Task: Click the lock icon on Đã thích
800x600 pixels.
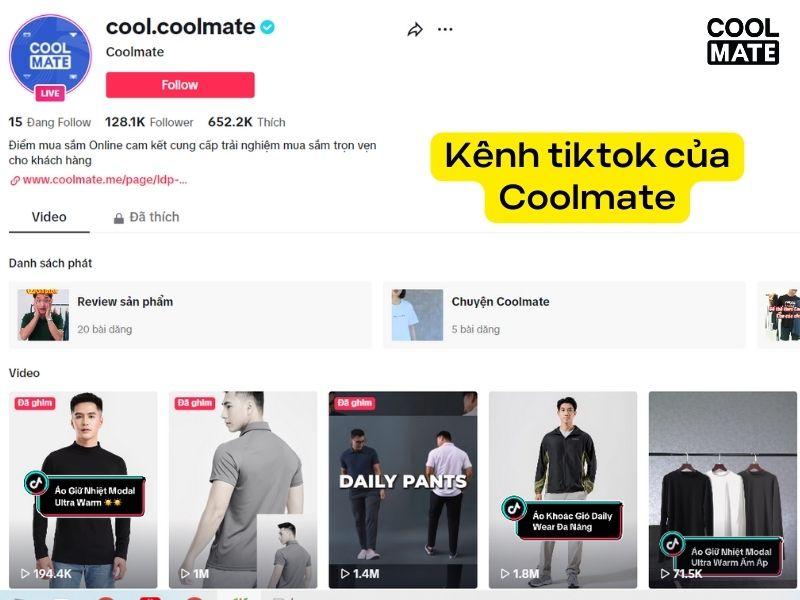Action: point(118,218)
